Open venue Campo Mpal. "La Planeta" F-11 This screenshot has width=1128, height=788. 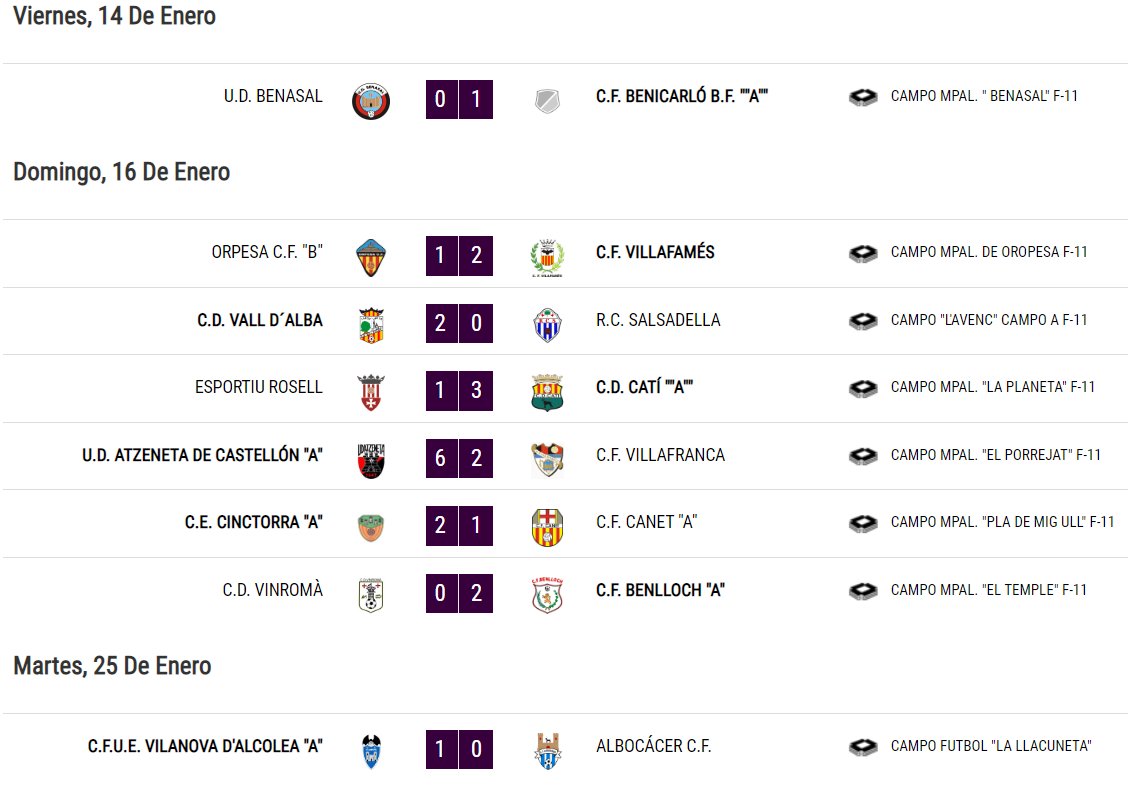(993, 387)
